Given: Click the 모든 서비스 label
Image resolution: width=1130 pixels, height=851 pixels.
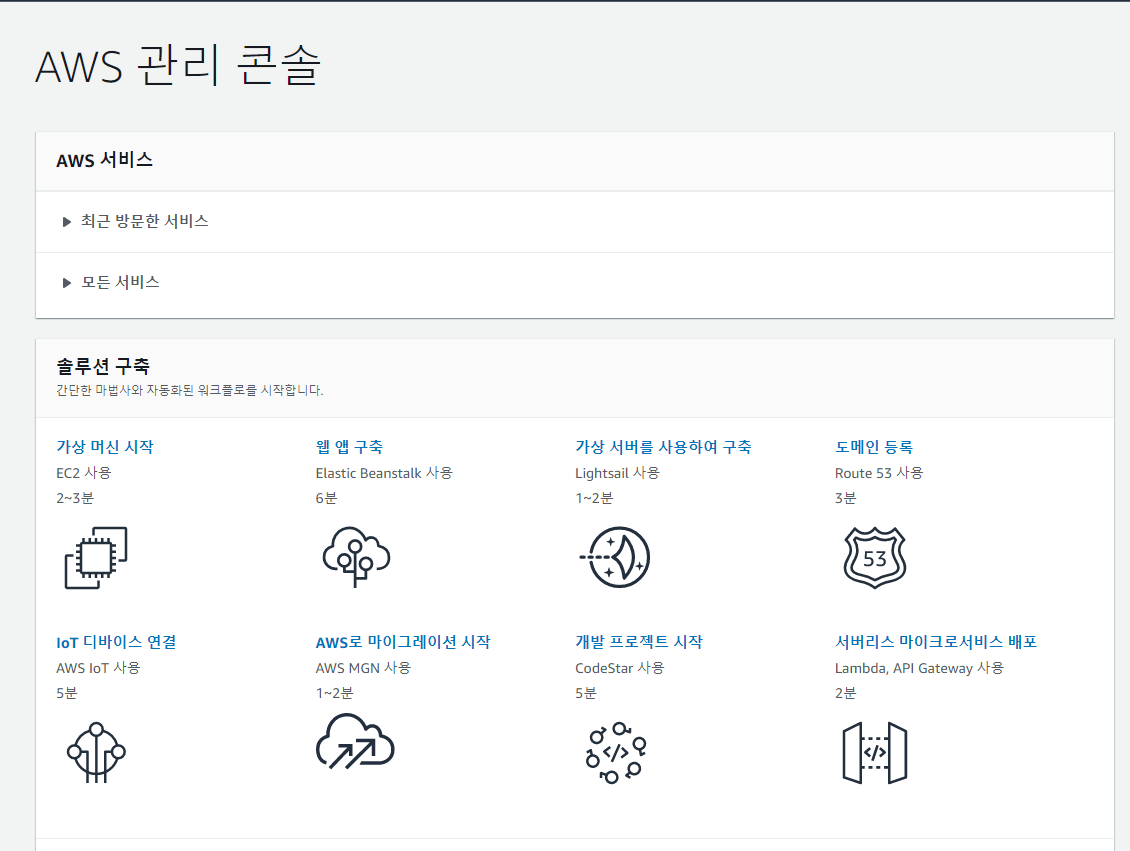Looking at the screenshot, I should pyautogui.click(x=120, y=282).
